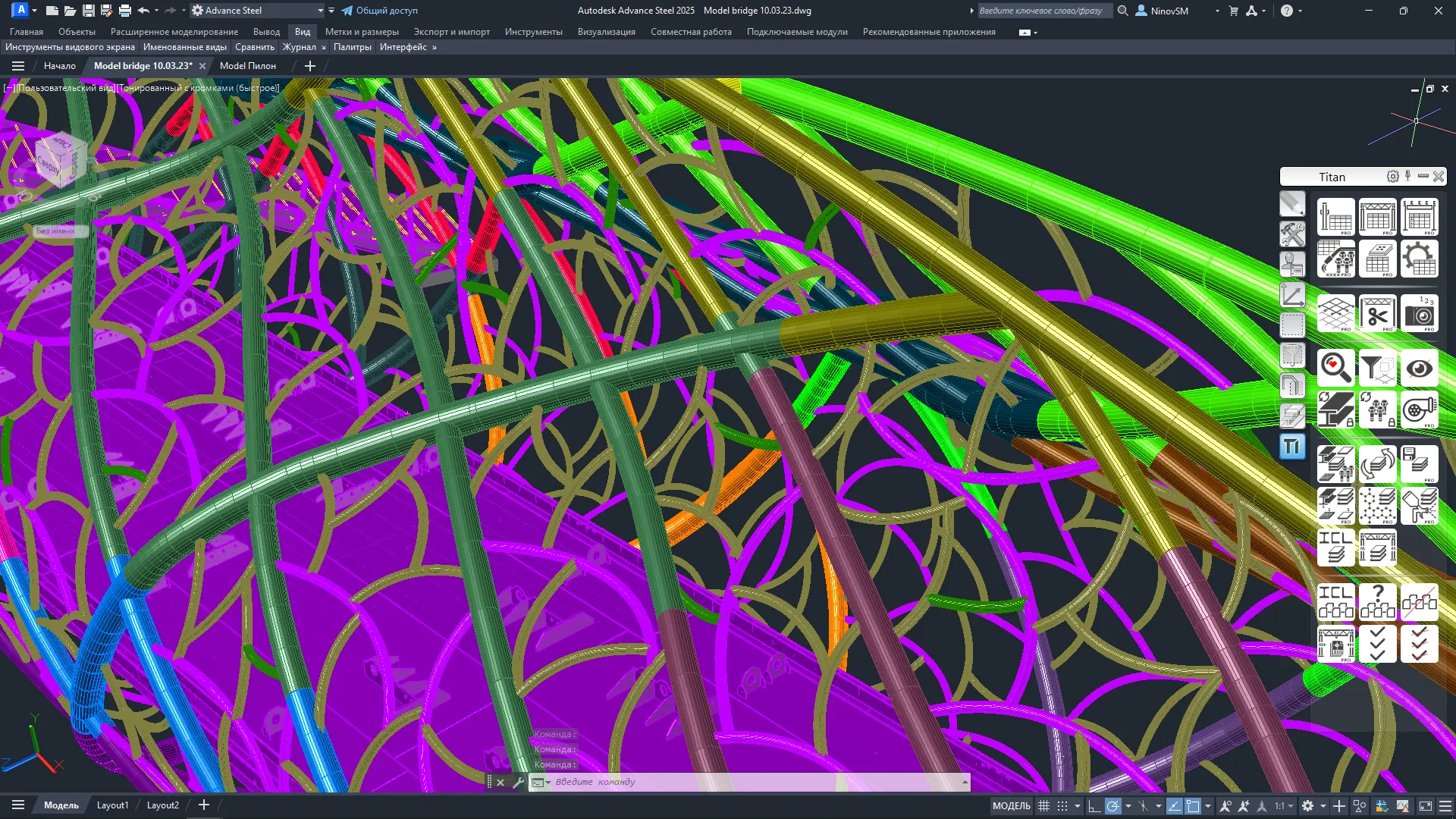Click Titan molecule pattern layers tool

point(1377,507)
